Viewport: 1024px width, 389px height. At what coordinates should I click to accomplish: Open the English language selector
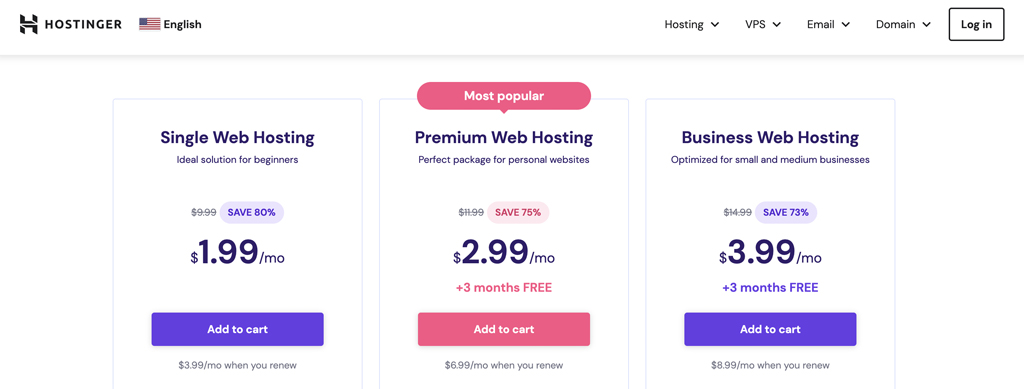click(x=170, y=25)
